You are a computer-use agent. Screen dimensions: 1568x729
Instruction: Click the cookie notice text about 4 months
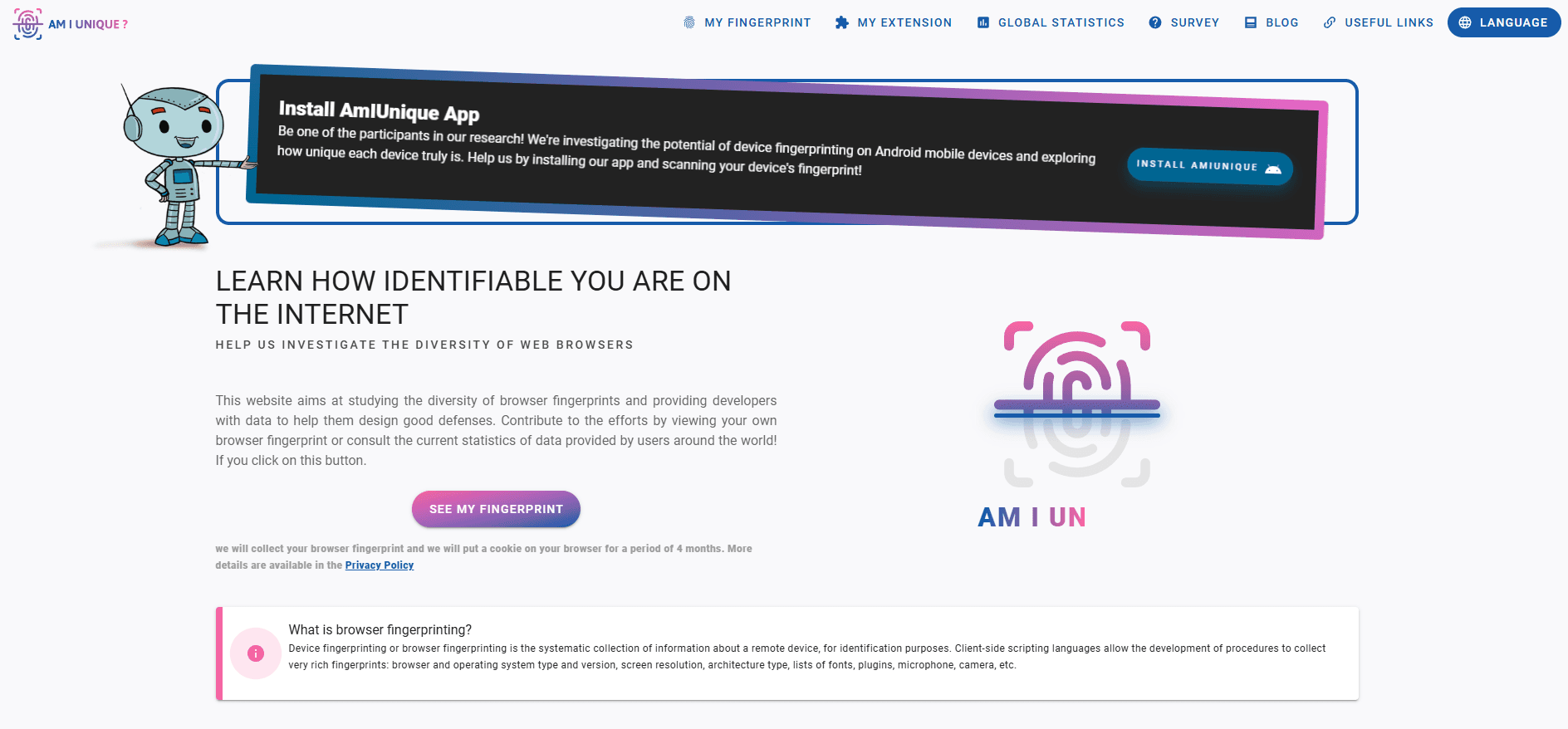[x=484, y=557]
